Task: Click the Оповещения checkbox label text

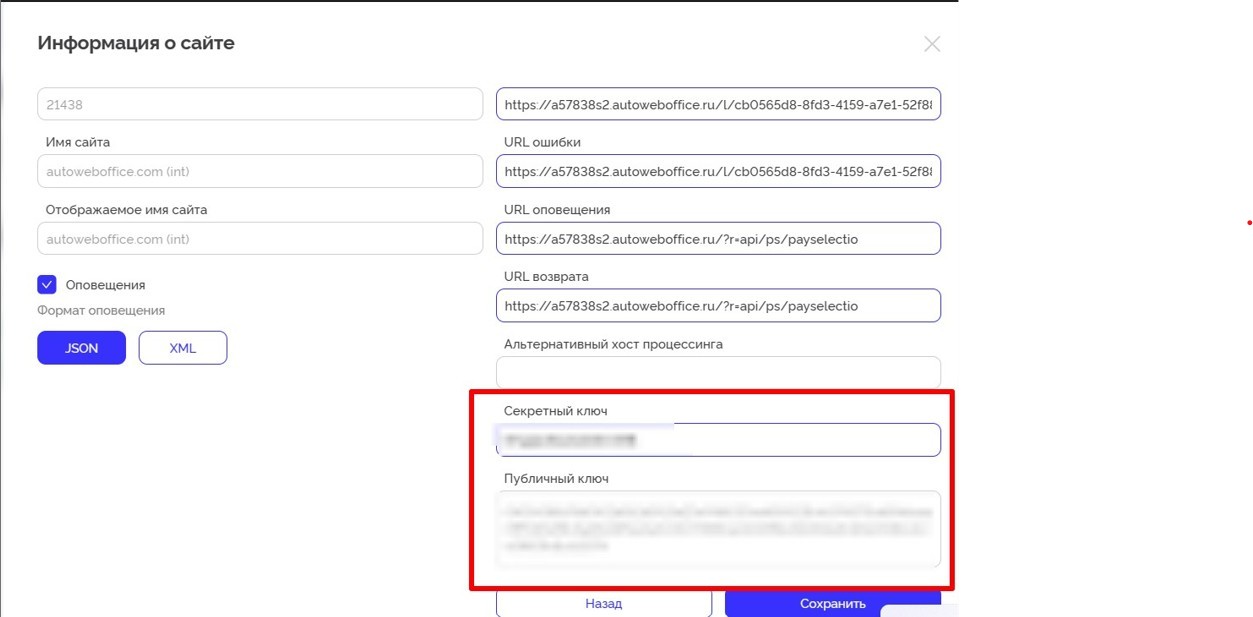Action: (105, 285)
